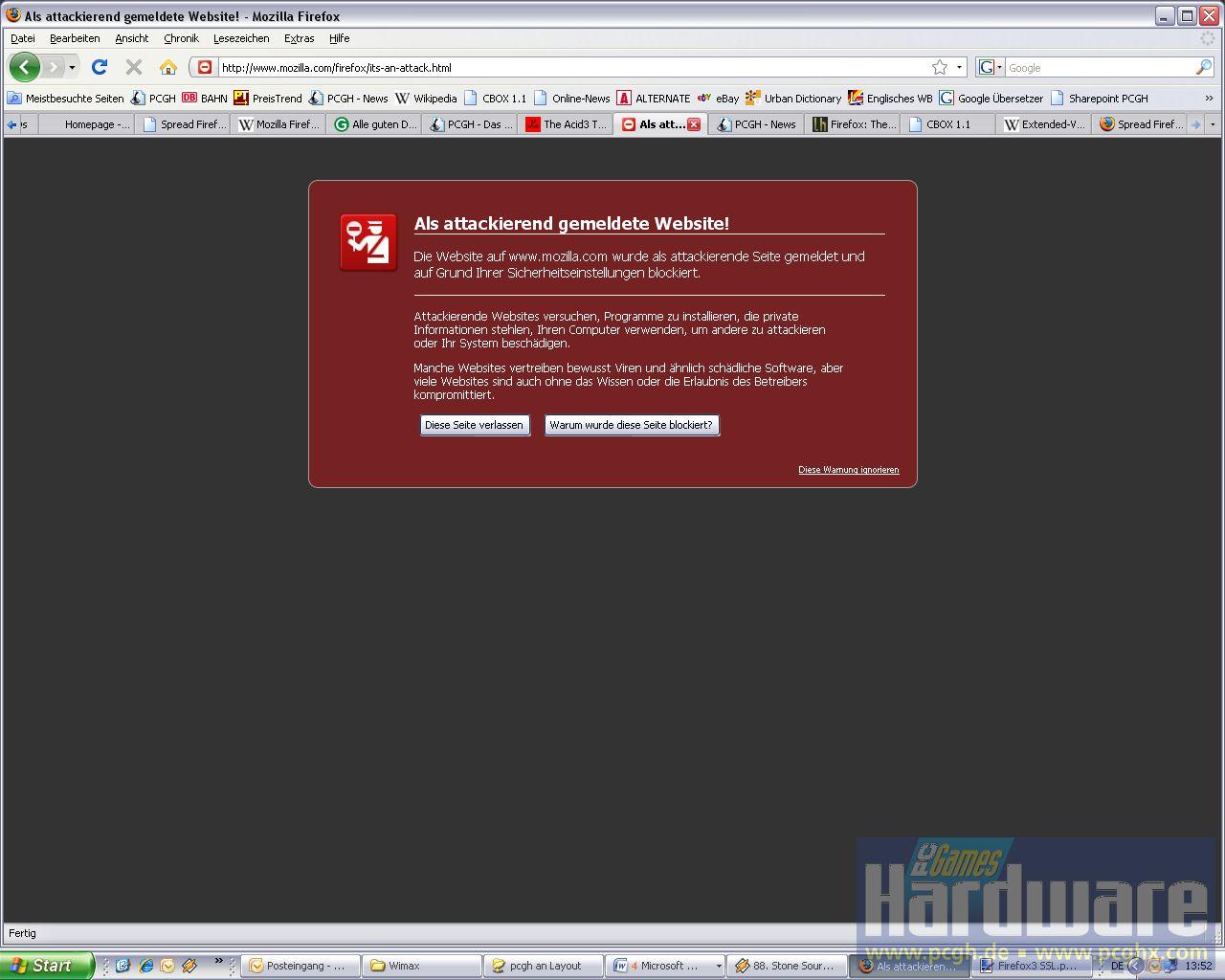Switch to the Alle guten D... tab

point(375,124)
